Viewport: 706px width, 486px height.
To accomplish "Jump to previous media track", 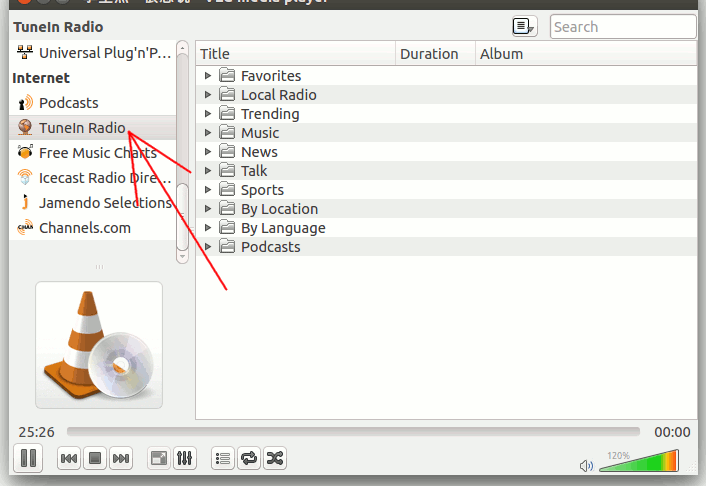I will (x=69, y=459).
